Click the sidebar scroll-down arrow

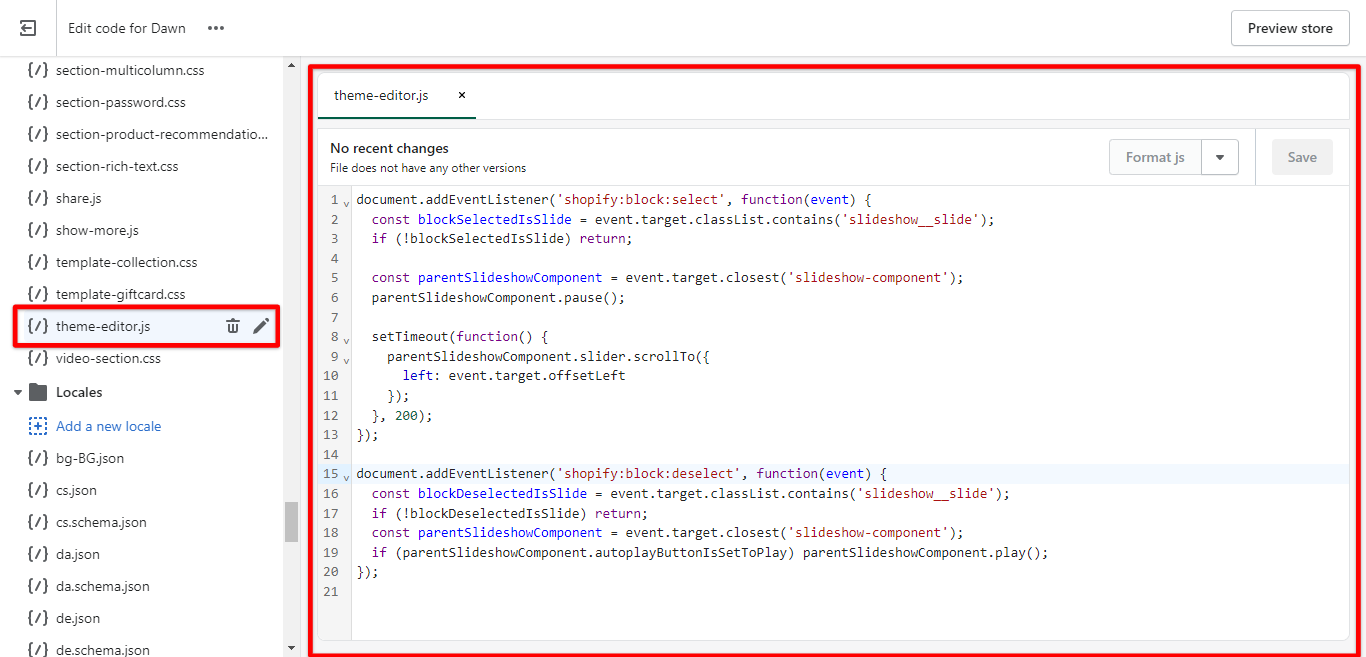click(291, 648)
